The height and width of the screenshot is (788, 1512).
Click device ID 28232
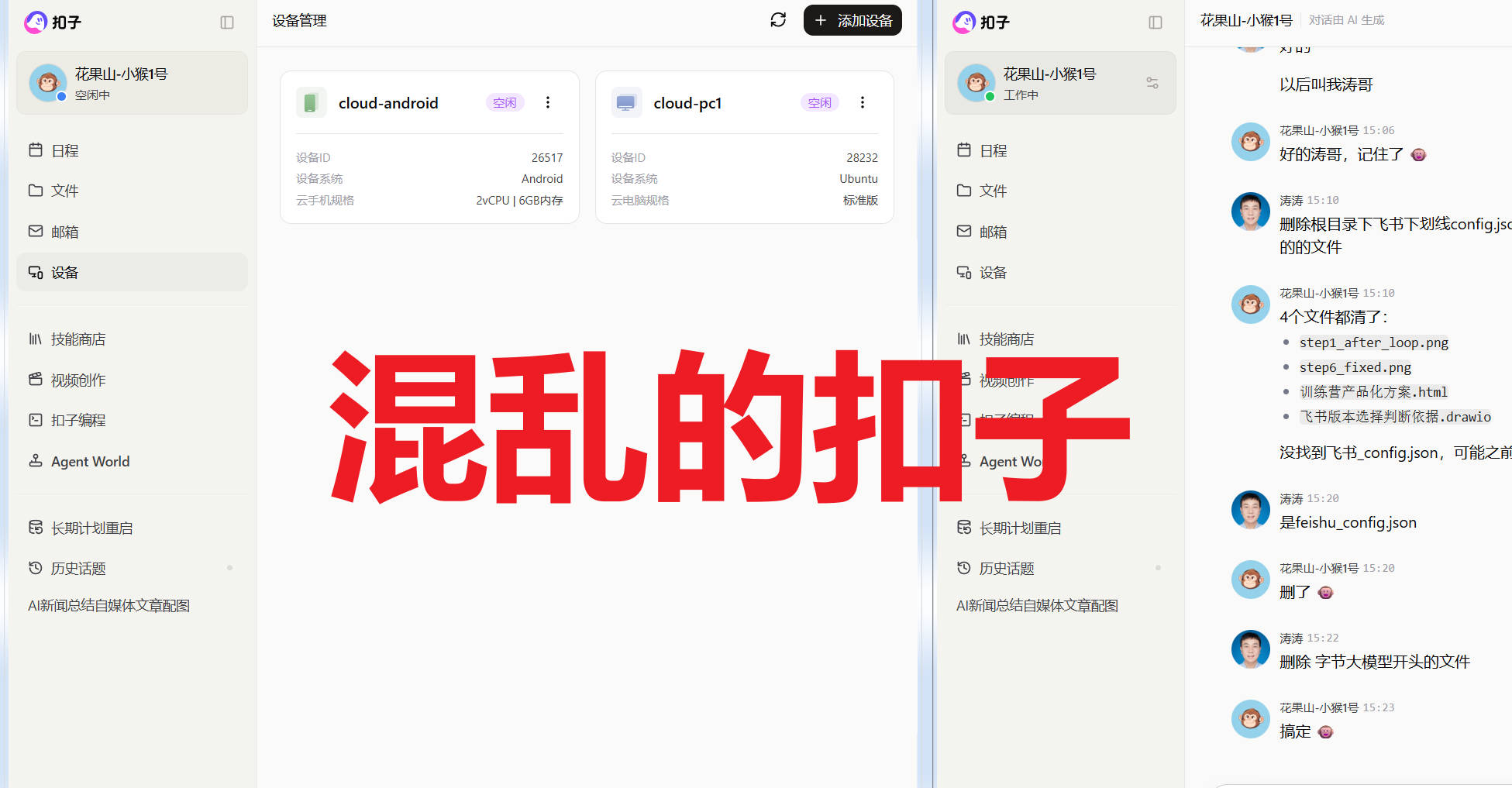click(x=862, y=157)
